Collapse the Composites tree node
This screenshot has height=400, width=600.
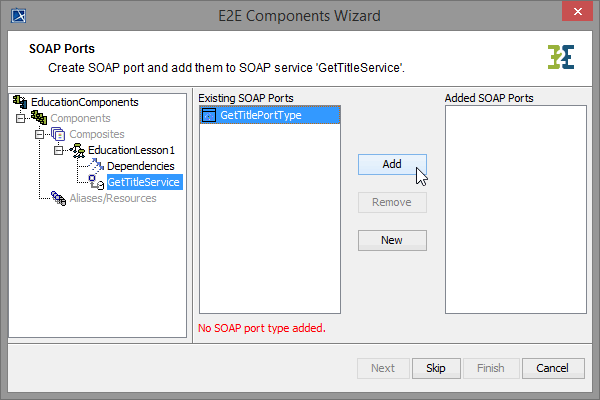point(39,134)
